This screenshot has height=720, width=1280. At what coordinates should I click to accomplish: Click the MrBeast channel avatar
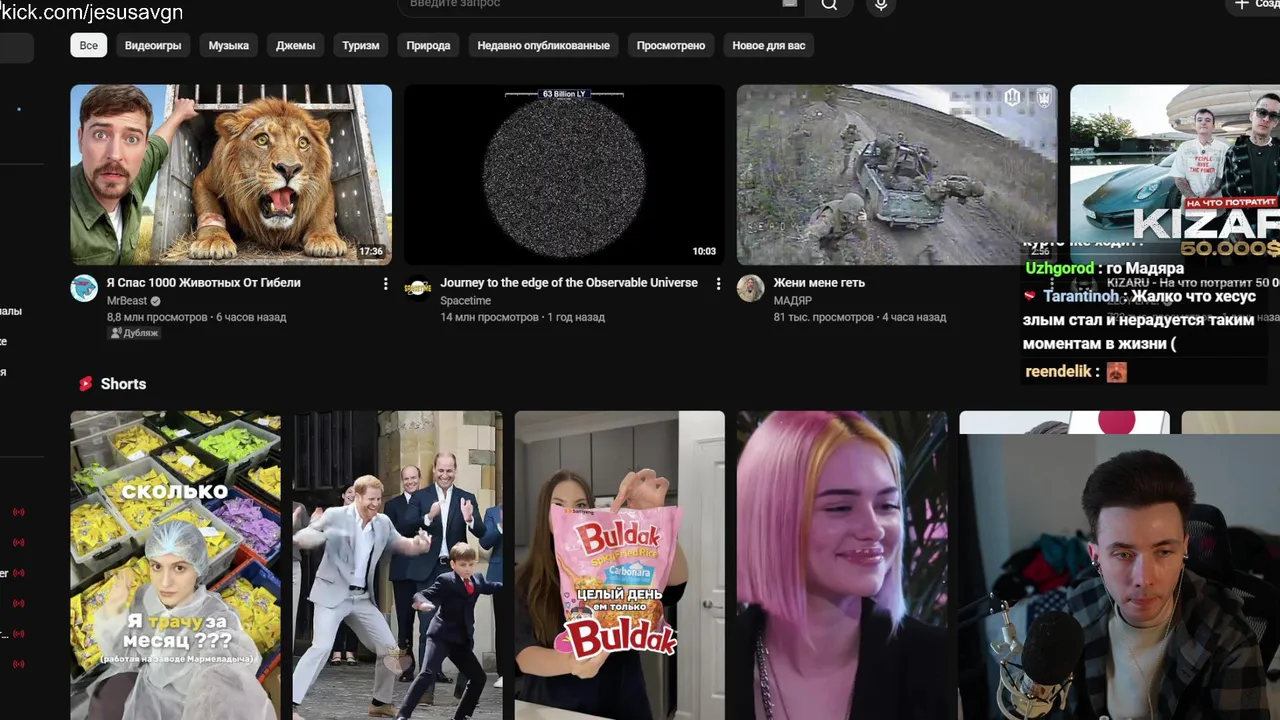coord(84,288)
